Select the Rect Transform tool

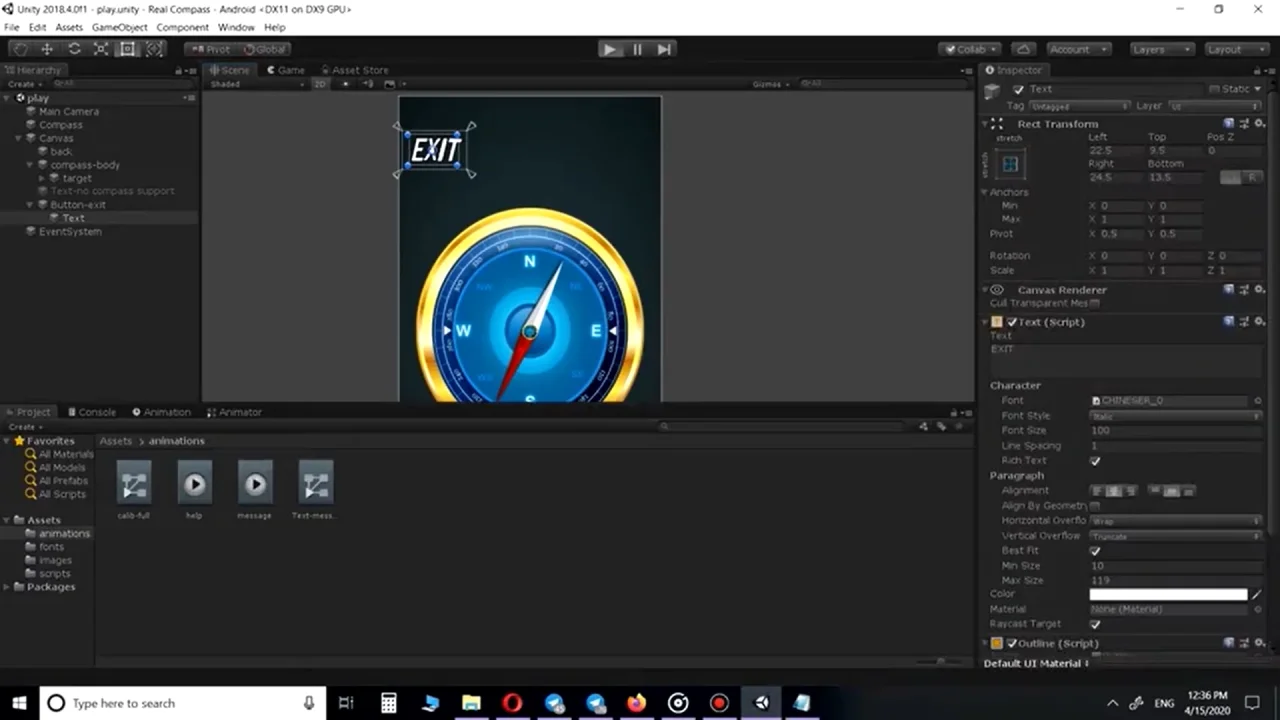[x=128, y=49]
